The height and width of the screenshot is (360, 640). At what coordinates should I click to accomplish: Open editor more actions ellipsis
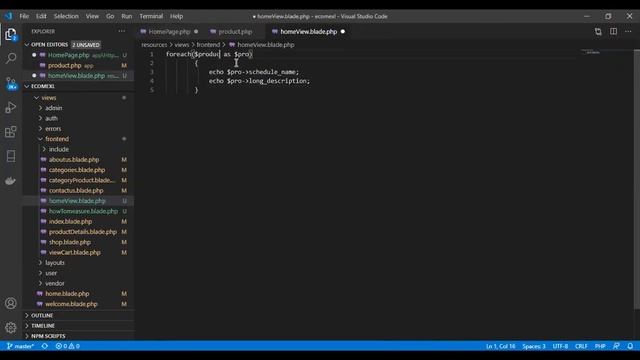coord(628,31)
